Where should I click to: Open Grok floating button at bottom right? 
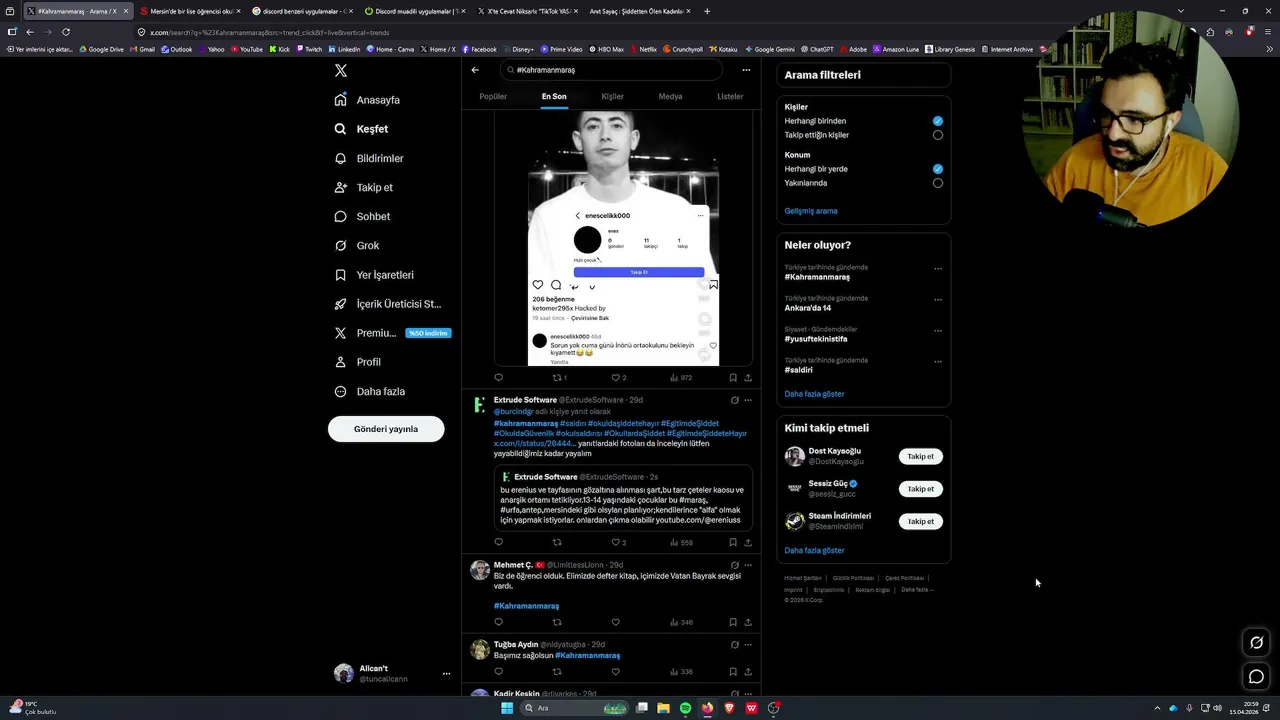(1257, 643)
